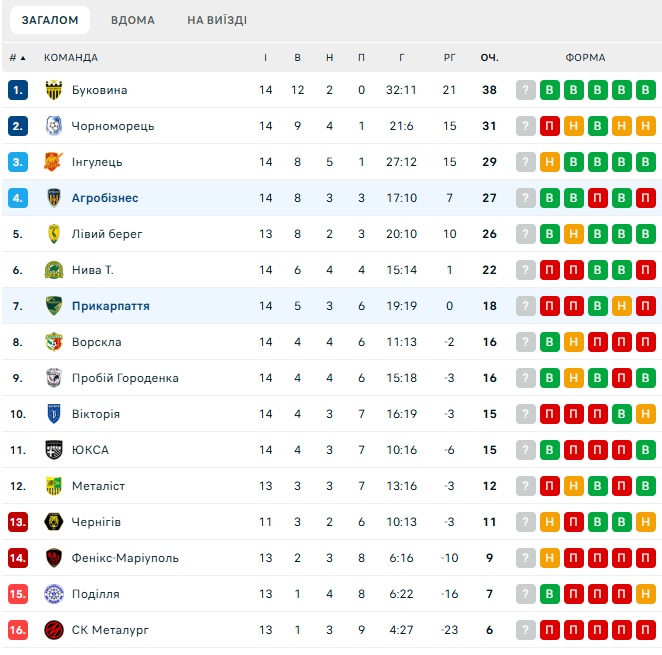Click the СК Металург club crest
Image resolution: width=662 pixels, height=655 pixels.
(54, 630)
